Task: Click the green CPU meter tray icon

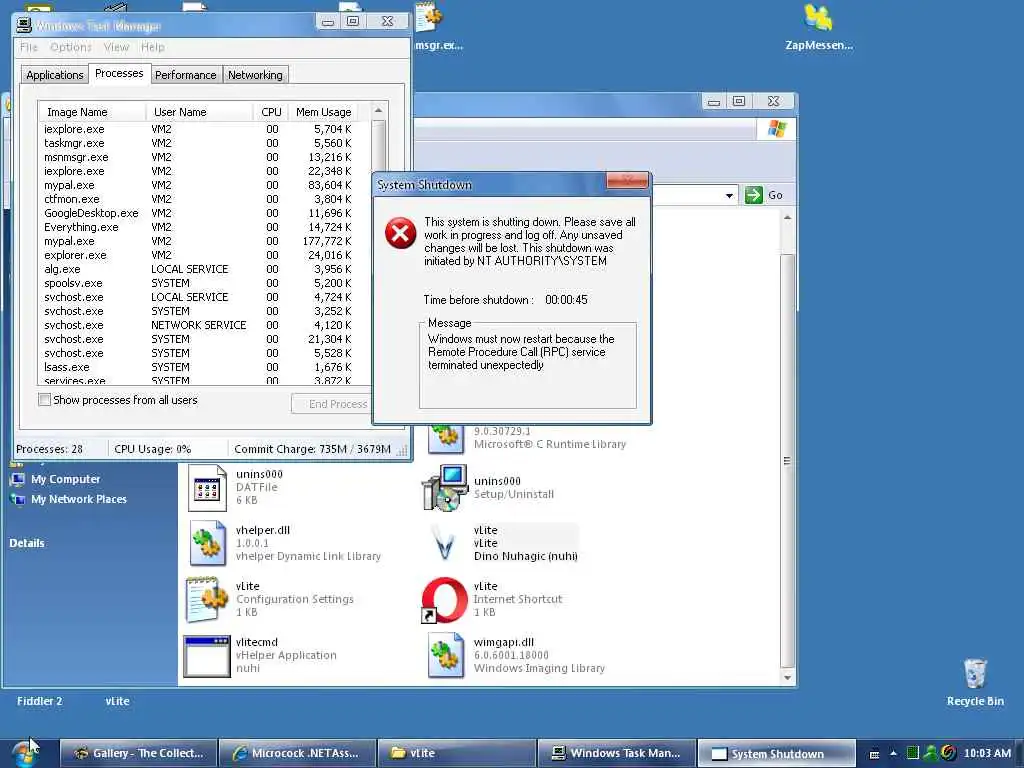Action: coord(913,753)
